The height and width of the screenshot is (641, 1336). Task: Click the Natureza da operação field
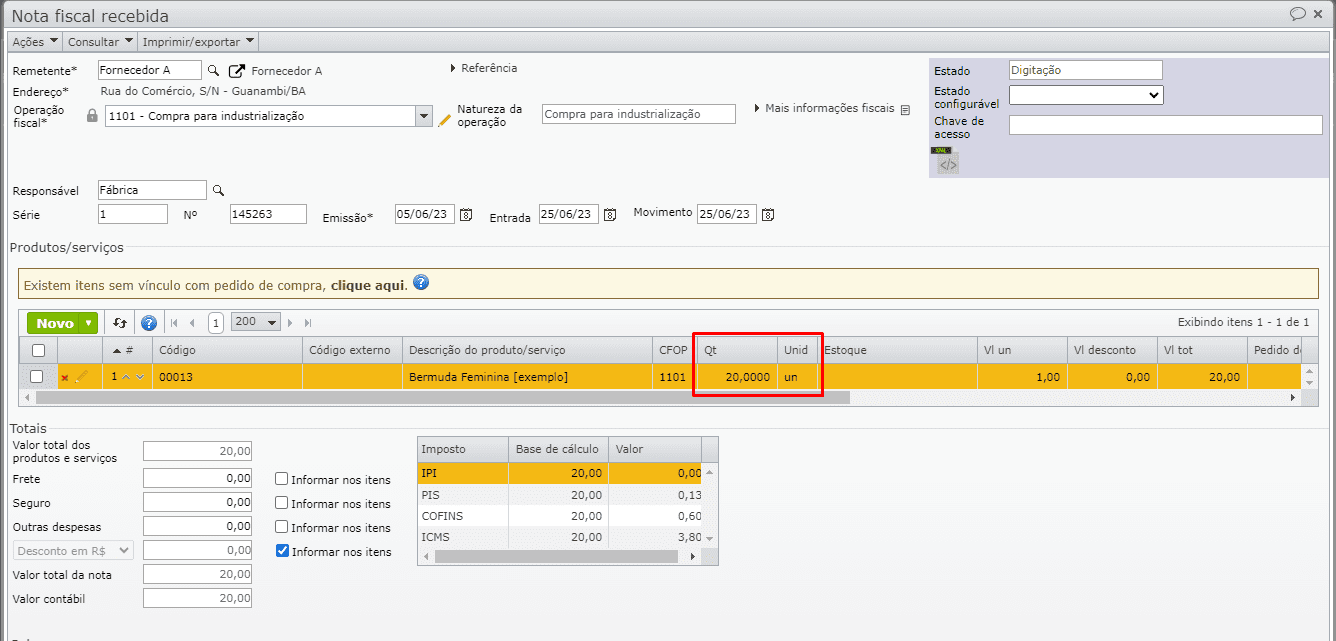coord(639,114)
